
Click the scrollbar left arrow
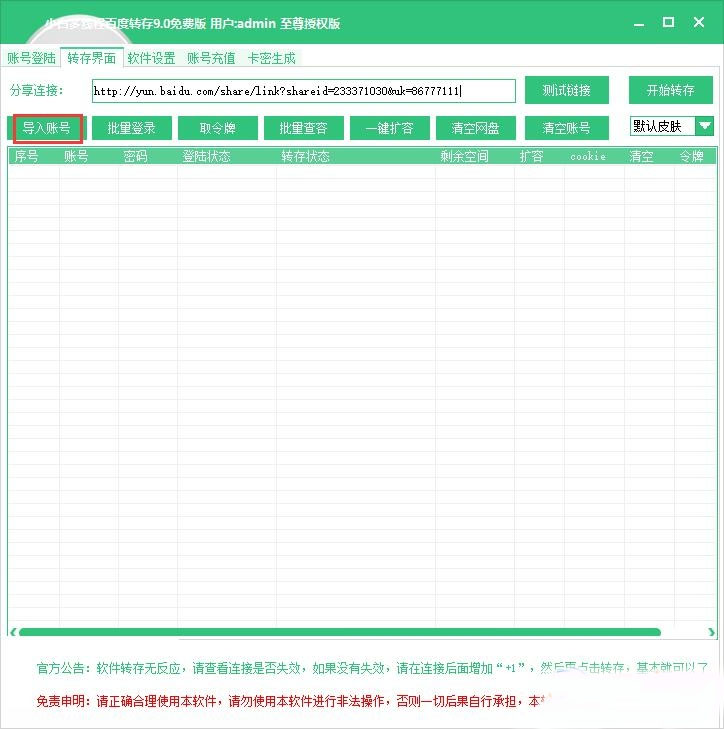click(x=13, y=632)
